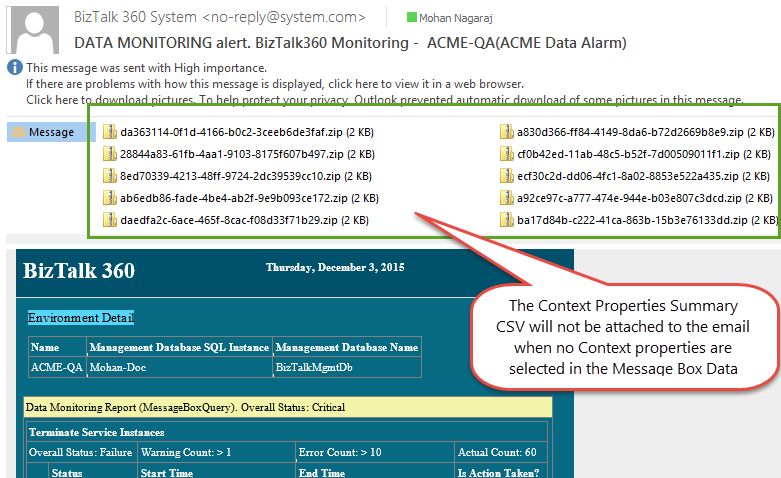This screenshot has height=478, width=781.
Task: Click zip icon for a92ce97c-a777-474e attachment
Action: click(507, 198)
